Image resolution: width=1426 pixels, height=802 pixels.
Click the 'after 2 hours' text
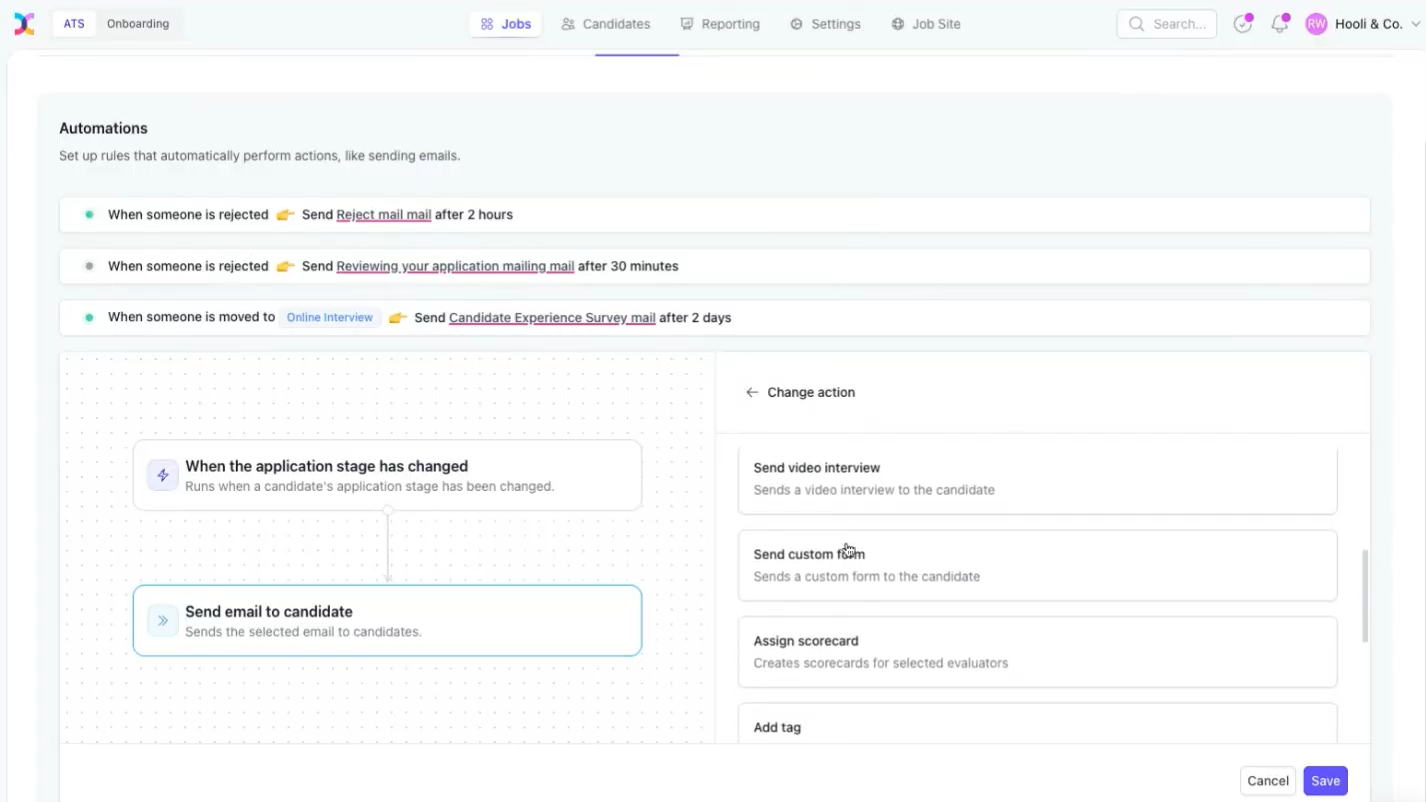tap(474, 214)
